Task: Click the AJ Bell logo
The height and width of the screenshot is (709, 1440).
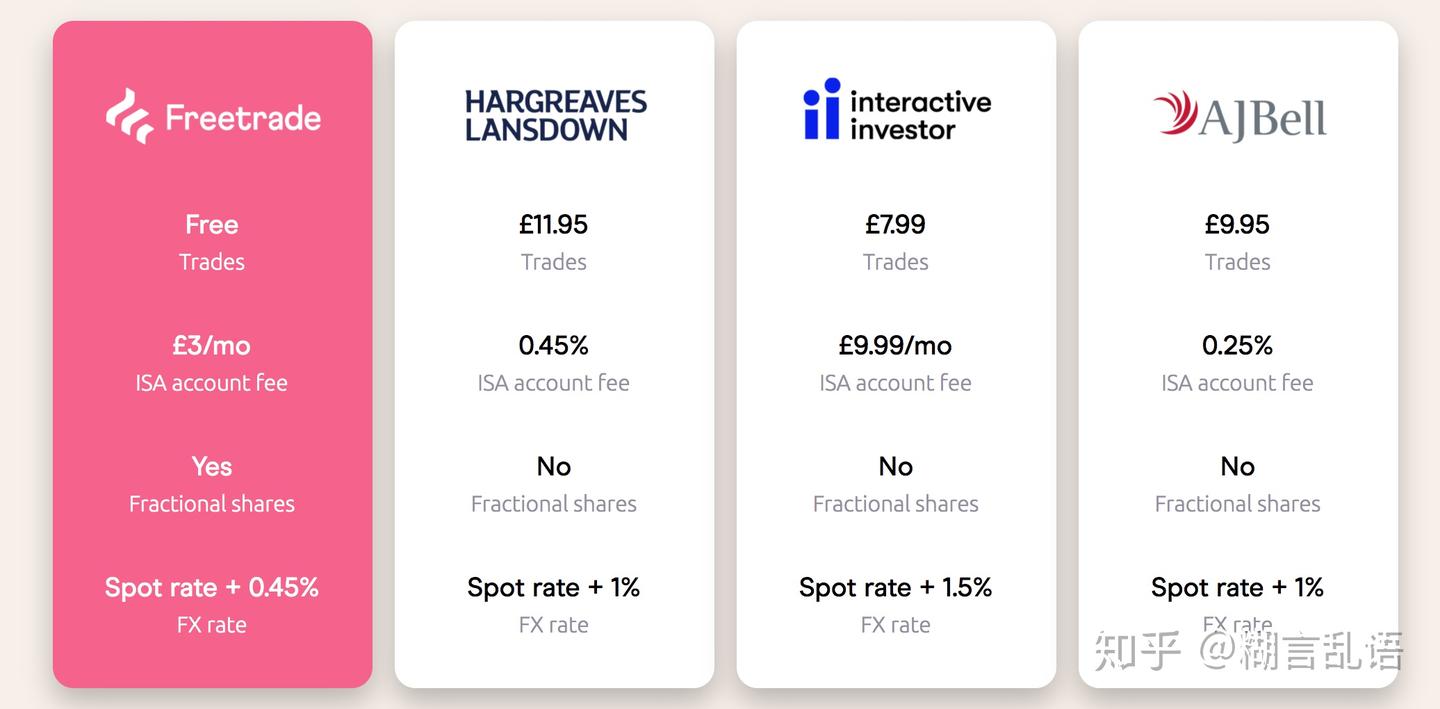Action: pos(1239,116)
